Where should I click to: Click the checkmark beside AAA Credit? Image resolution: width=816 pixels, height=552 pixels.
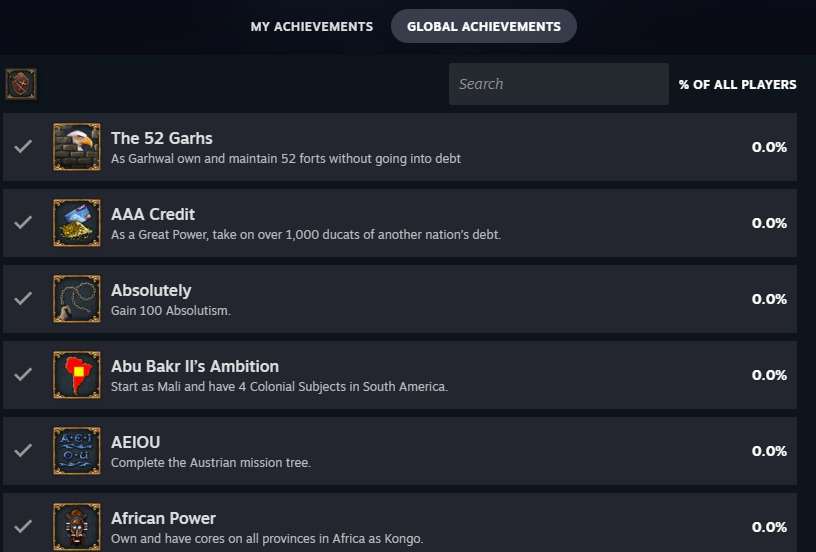click(23, 222)
